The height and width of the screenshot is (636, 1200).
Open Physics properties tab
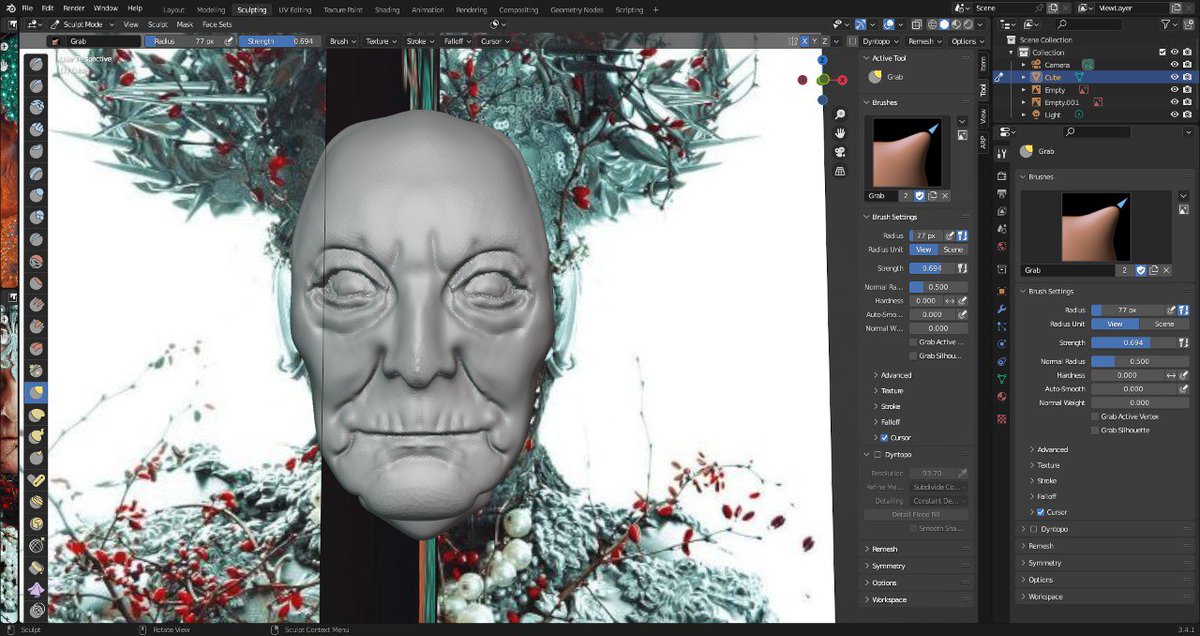1001,343
